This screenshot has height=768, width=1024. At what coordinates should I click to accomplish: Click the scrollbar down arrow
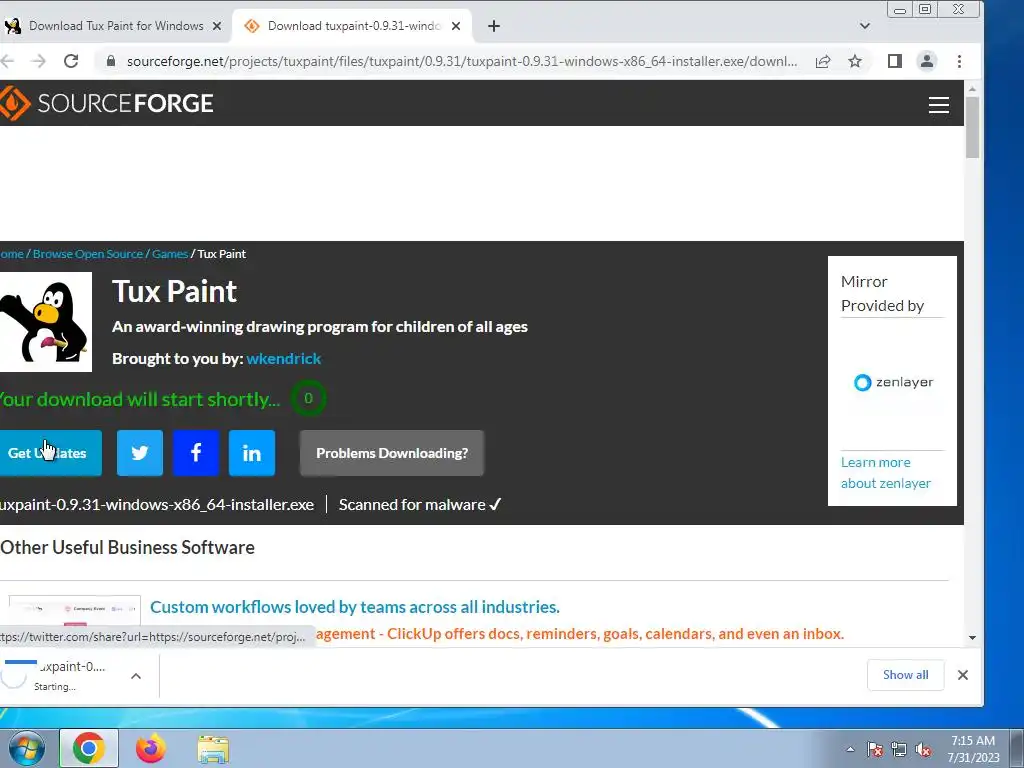tap(972, 637)
